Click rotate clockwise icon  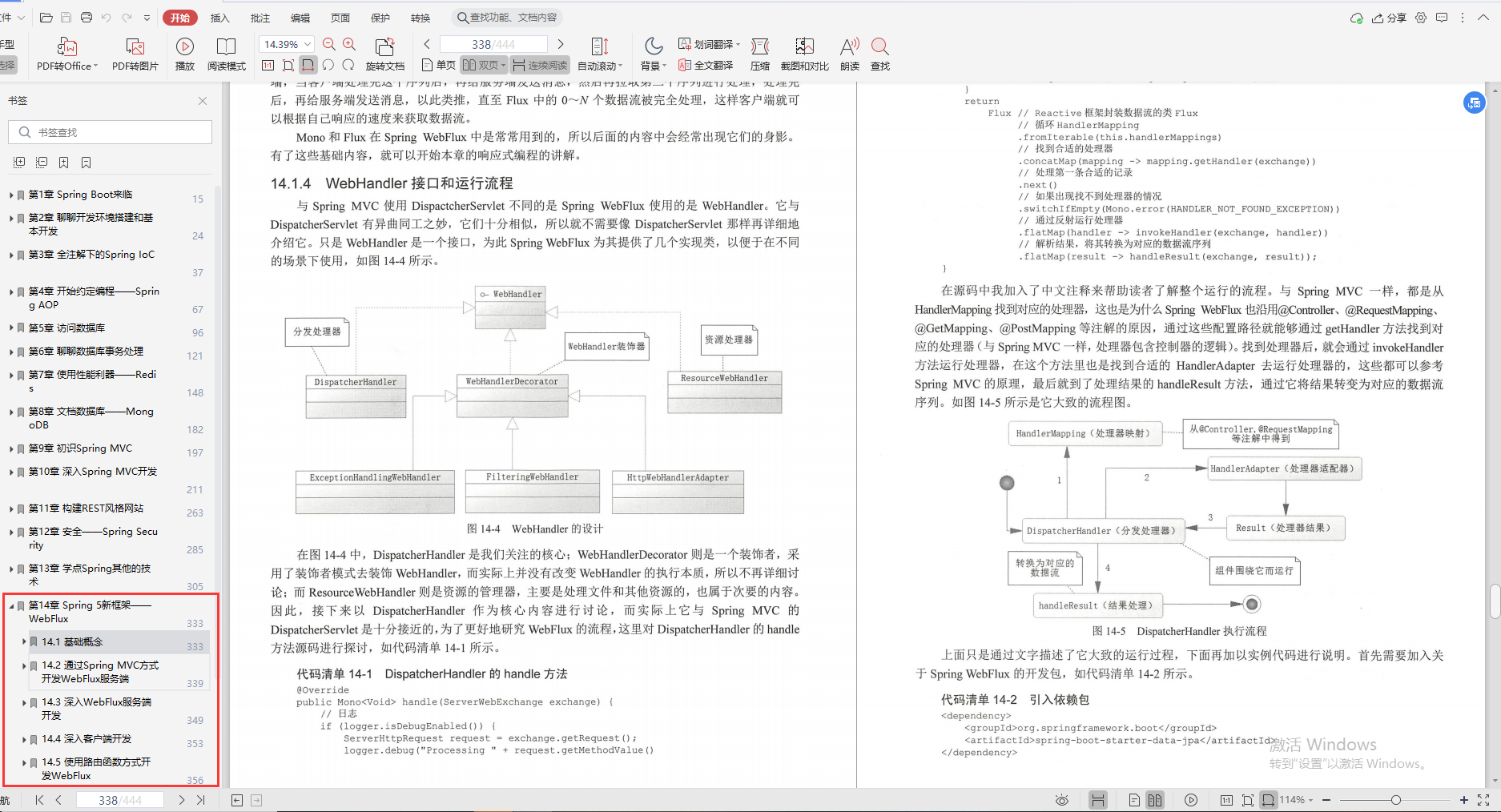tap(348, 65)
